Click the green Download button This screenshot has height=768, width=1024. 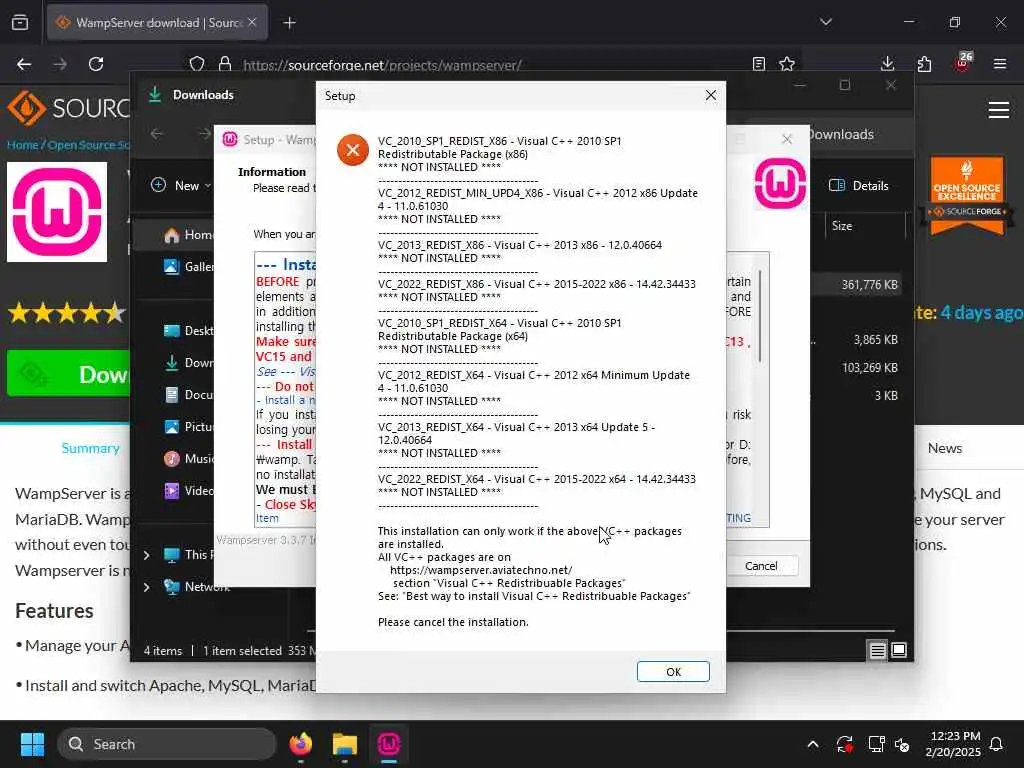69,374
